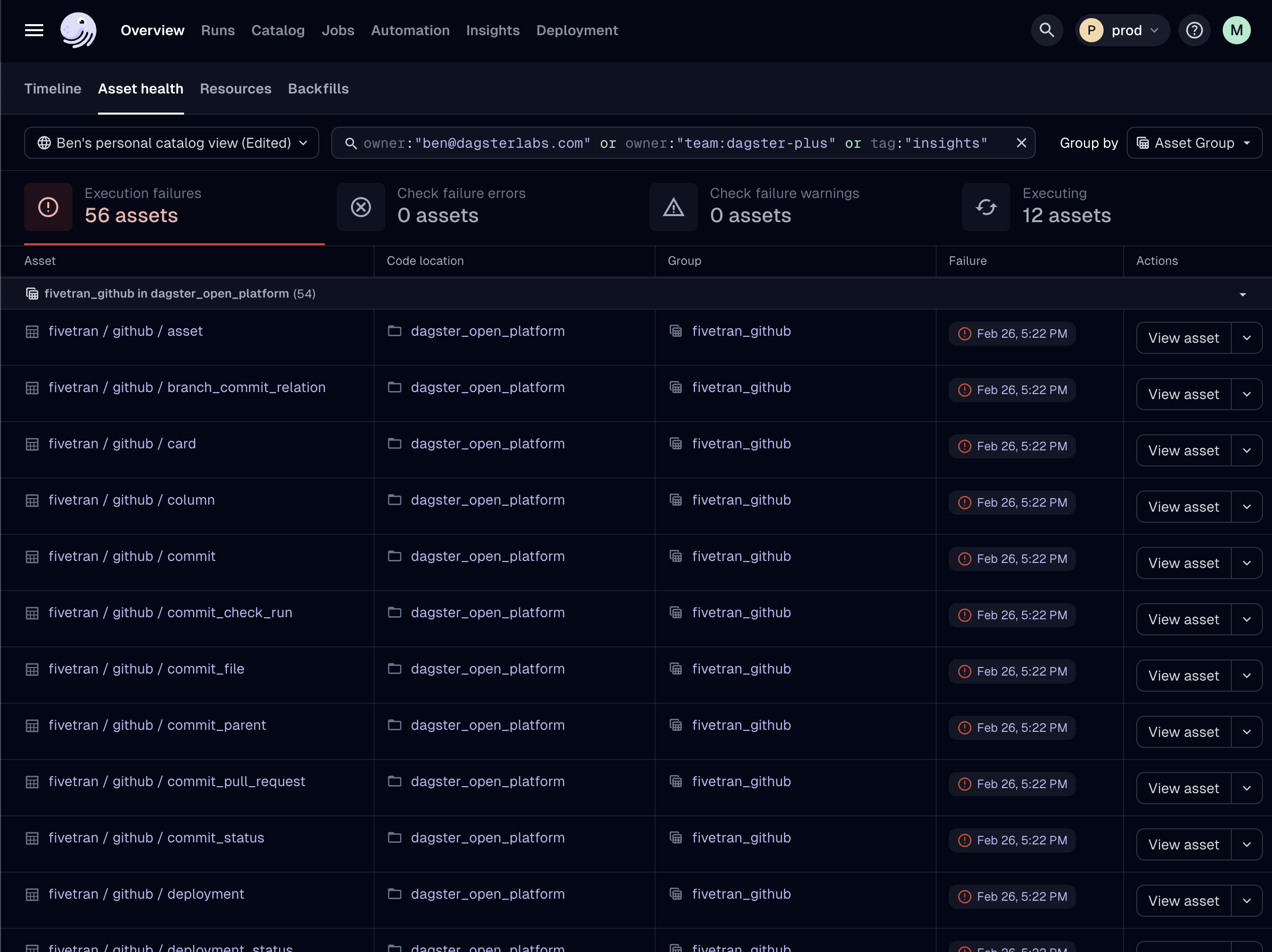1272x952 pixels.
Task: Open the Asset Group group-by dropdown
Action: point(1194,143)
